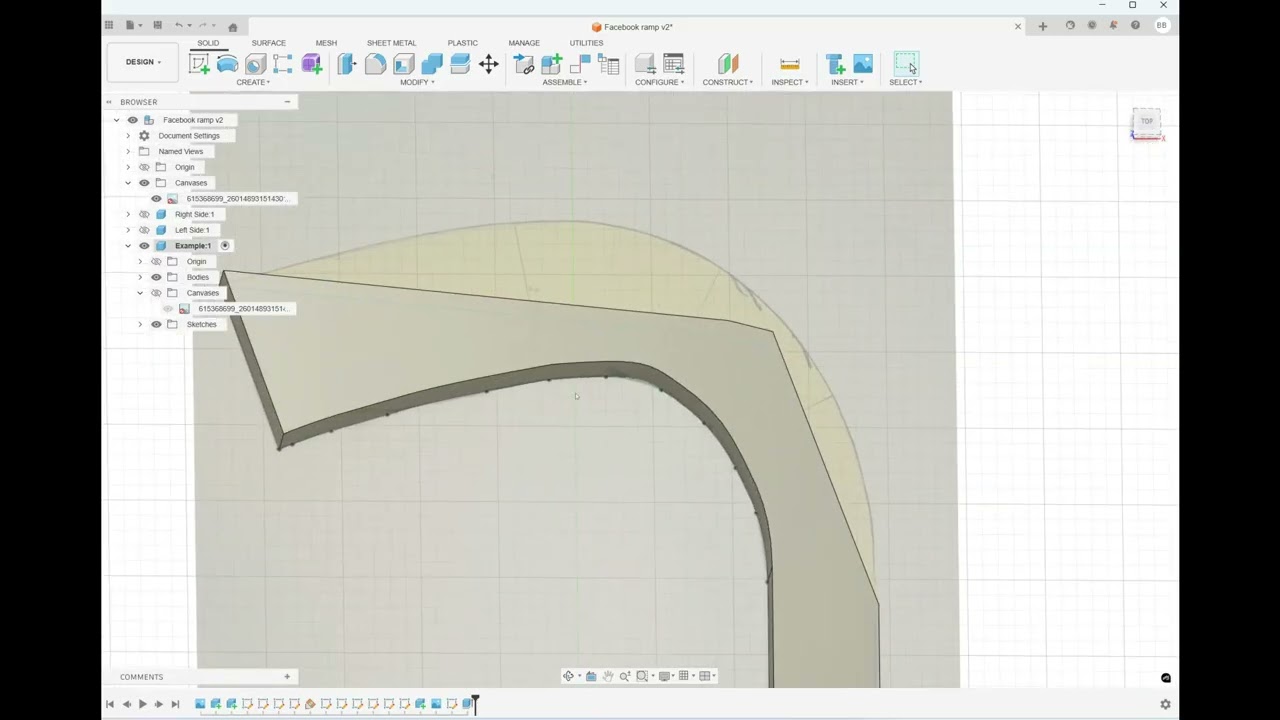Click the Offset Face icon
Viewport: 1280px width, 720px height.
coord(460,64)
